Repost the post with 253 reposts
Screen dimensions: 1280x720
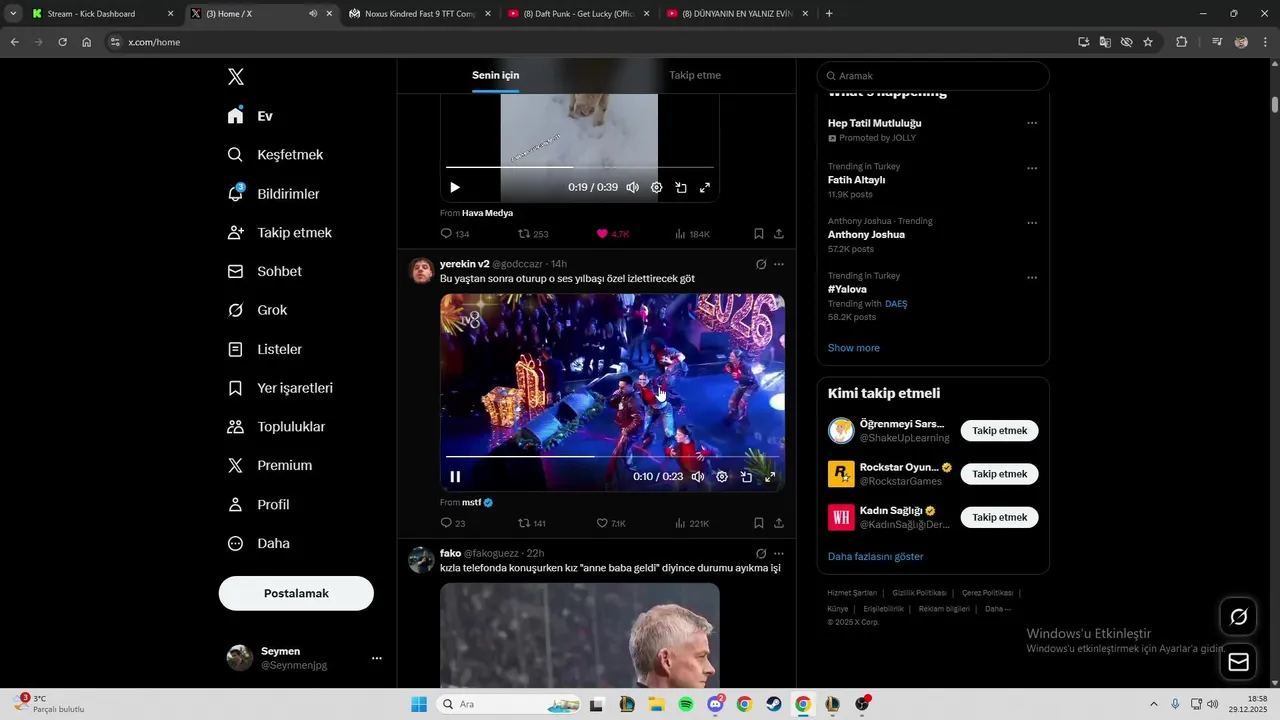tap(533, 234)
